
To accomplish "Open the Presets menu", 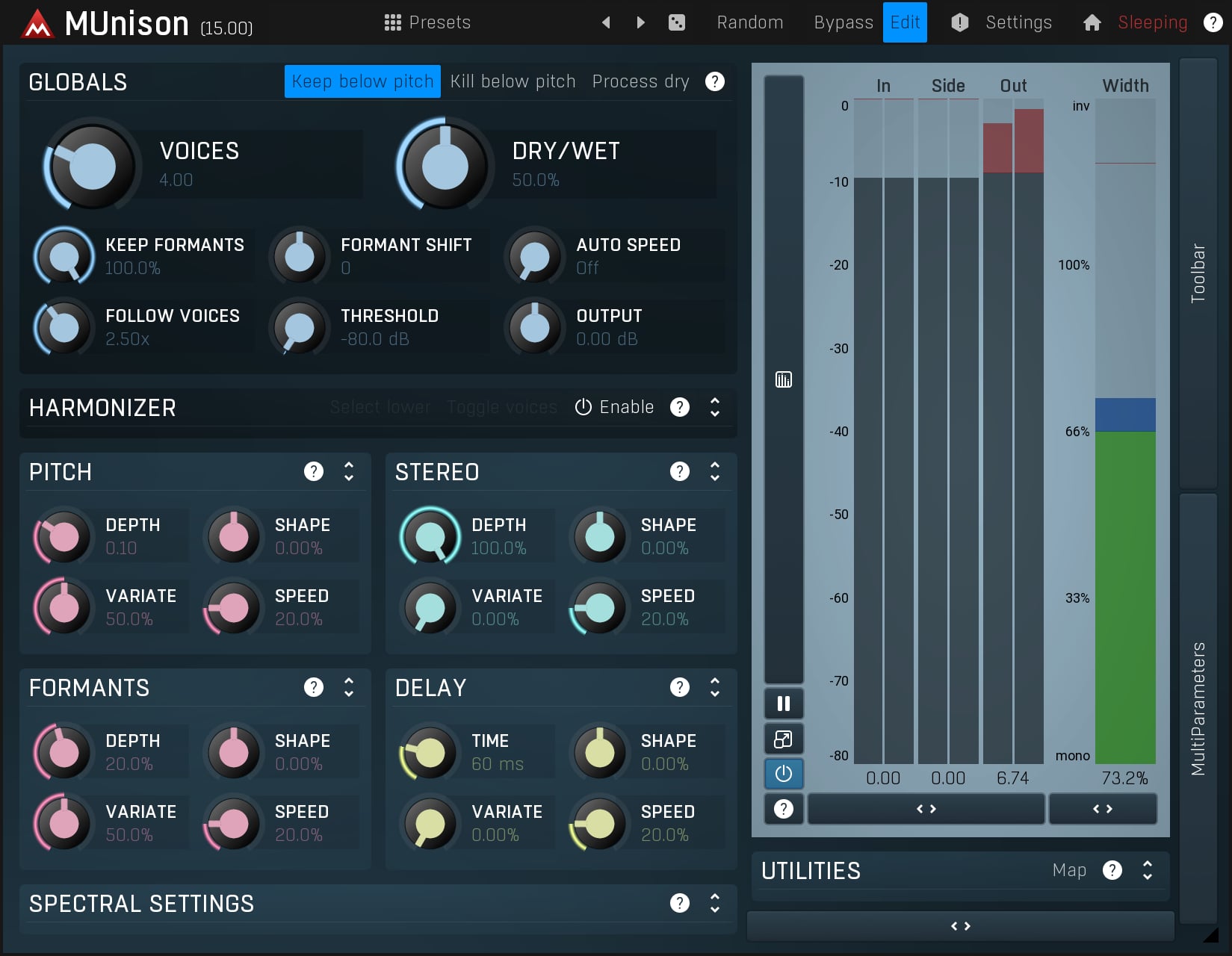I will (427, 22).
